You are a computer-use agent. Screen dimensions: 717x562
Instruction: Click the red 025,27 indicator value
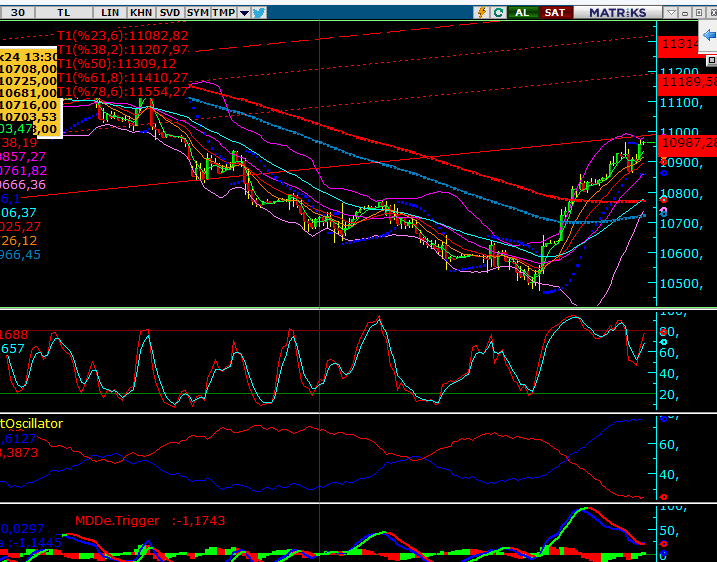[20, 227]
